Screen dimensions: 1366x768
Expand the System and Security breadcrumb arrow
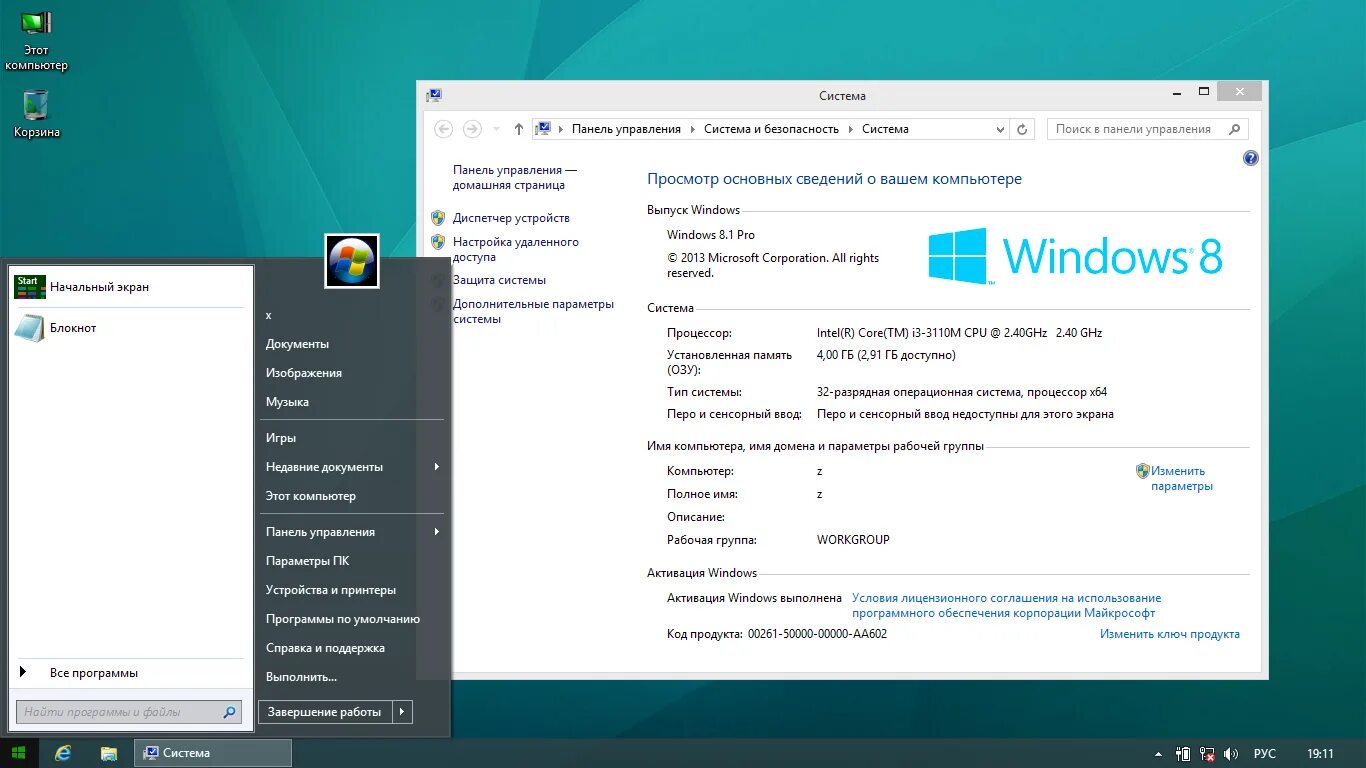[x=850, y=129]
